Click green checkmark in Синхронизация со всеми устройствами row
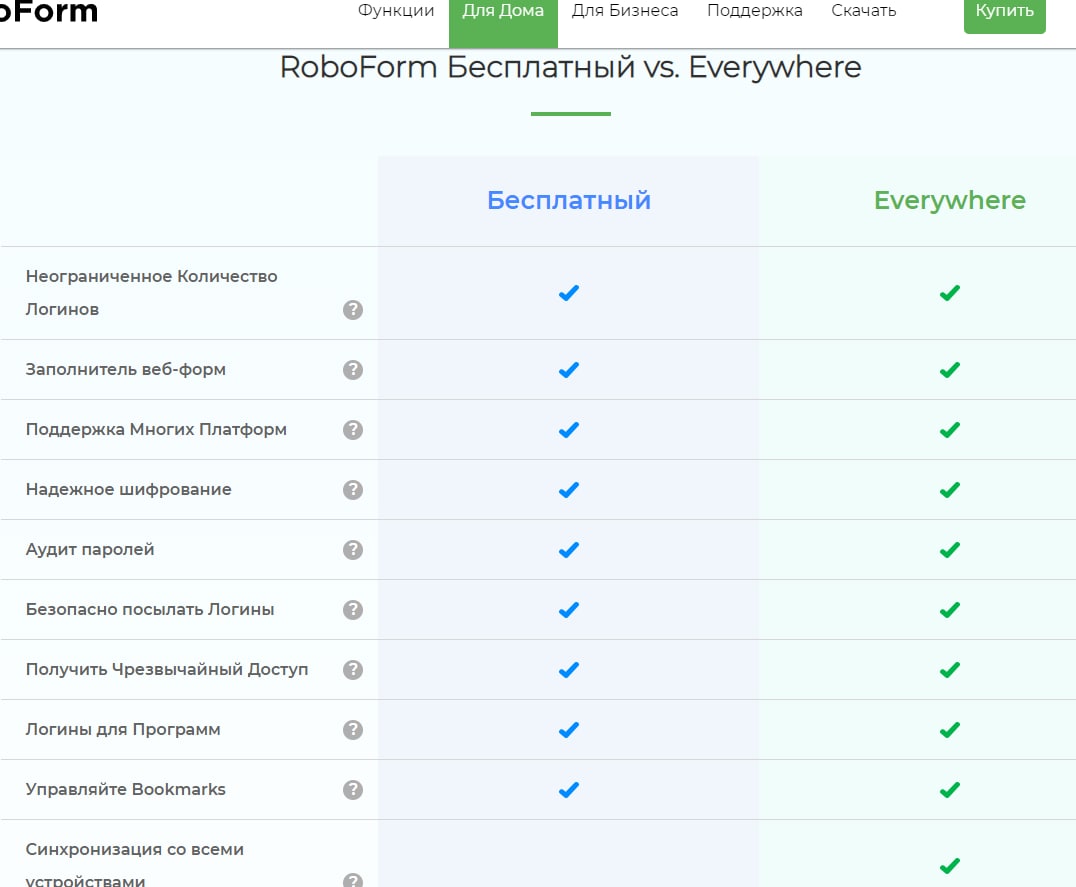 950,866
